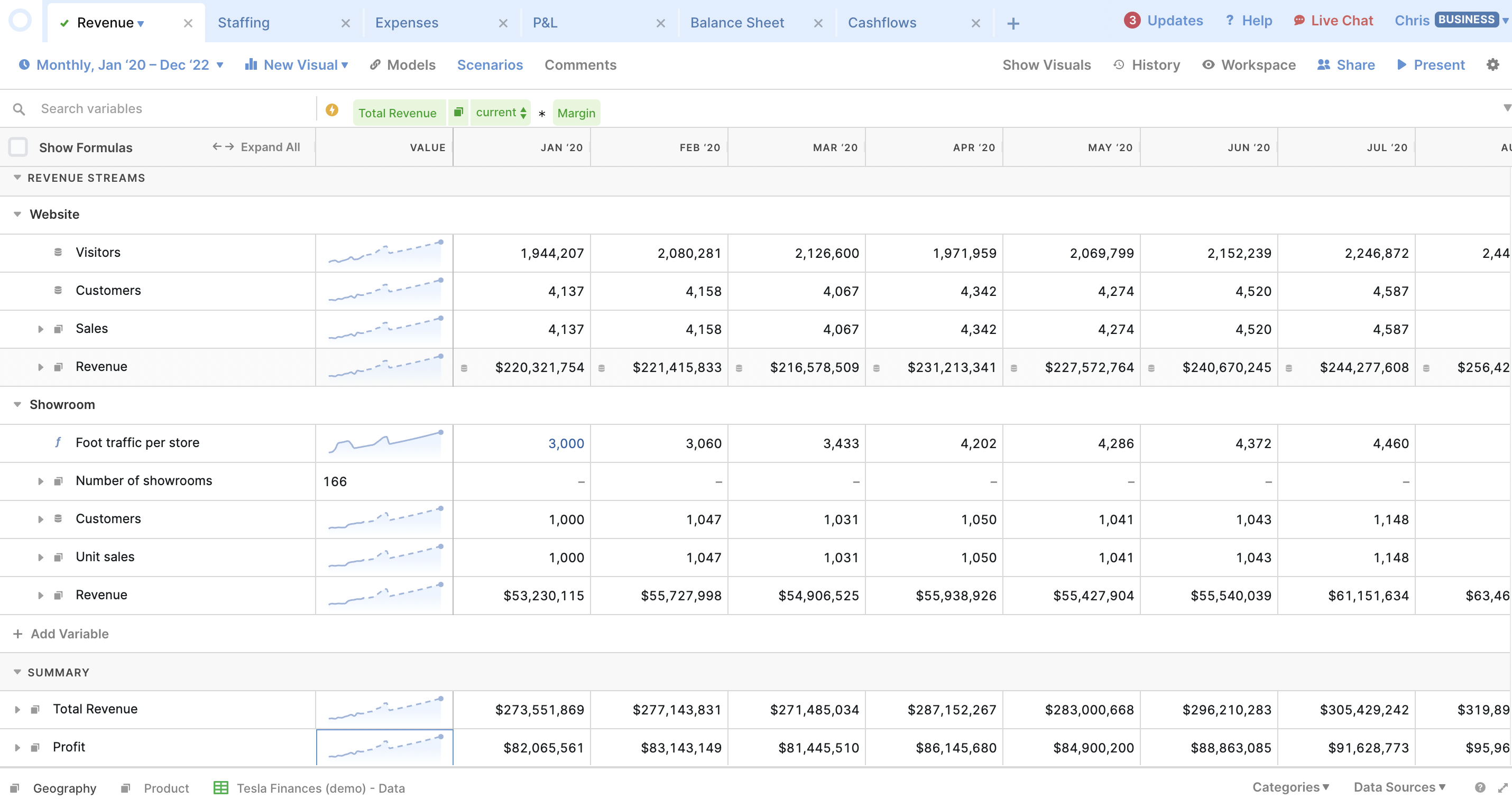This screenshot has width=1512, height=799.
Task: Click Add Variable
Action: click(61, 634)
